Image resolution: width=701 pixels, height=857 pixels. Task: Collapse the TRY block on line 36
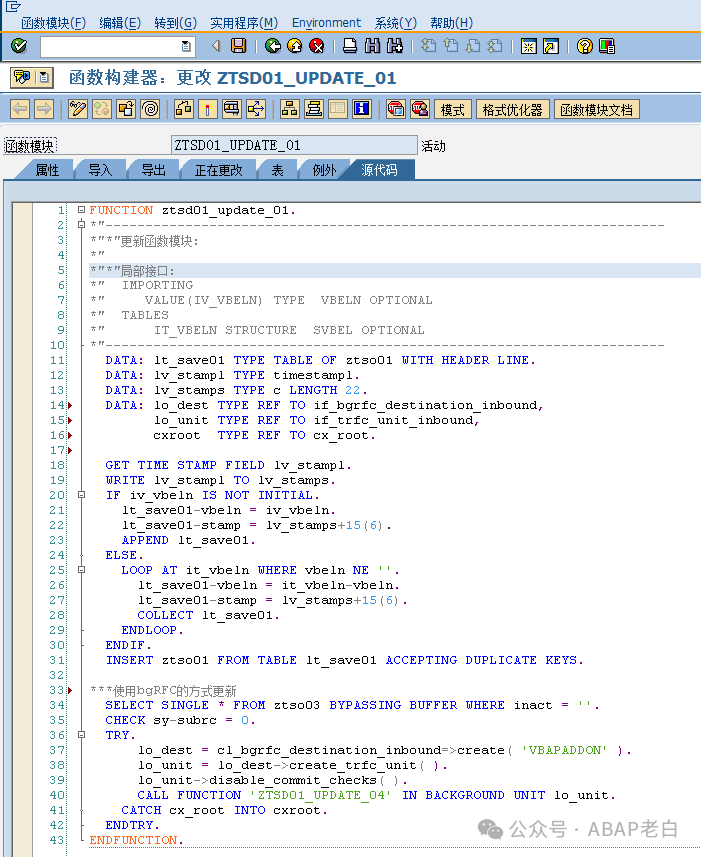click(81, 735)
